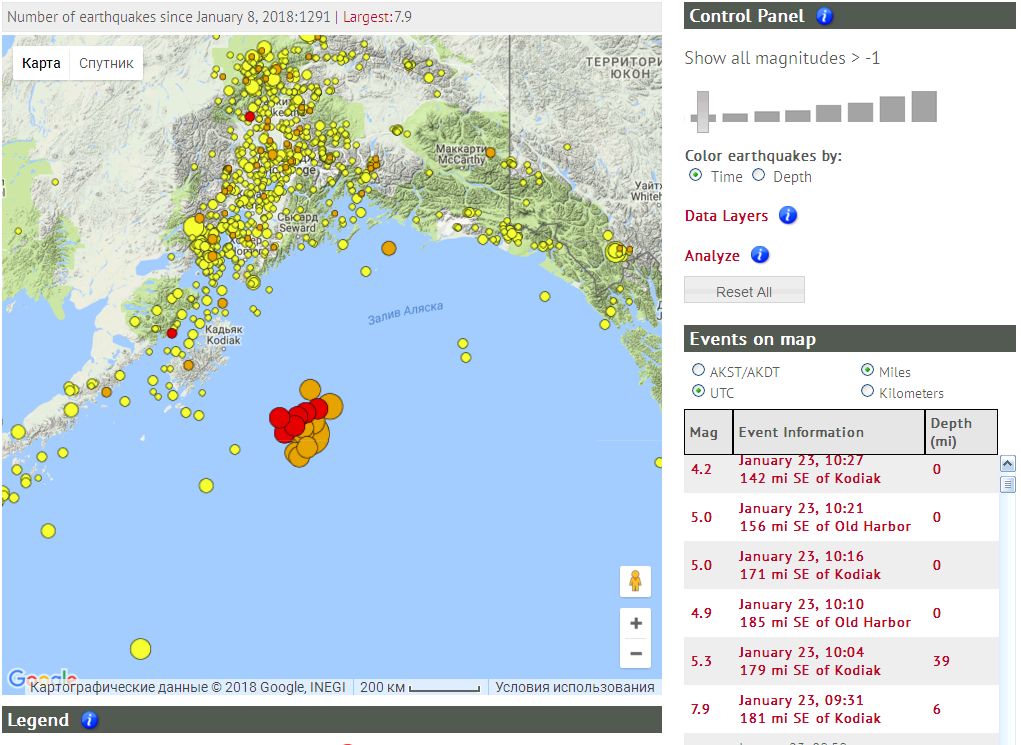Open the January 23, 10:21 Old Harbor event
Screen dimensions: 1021x745
pyautogui.click(x=841, y=517)
